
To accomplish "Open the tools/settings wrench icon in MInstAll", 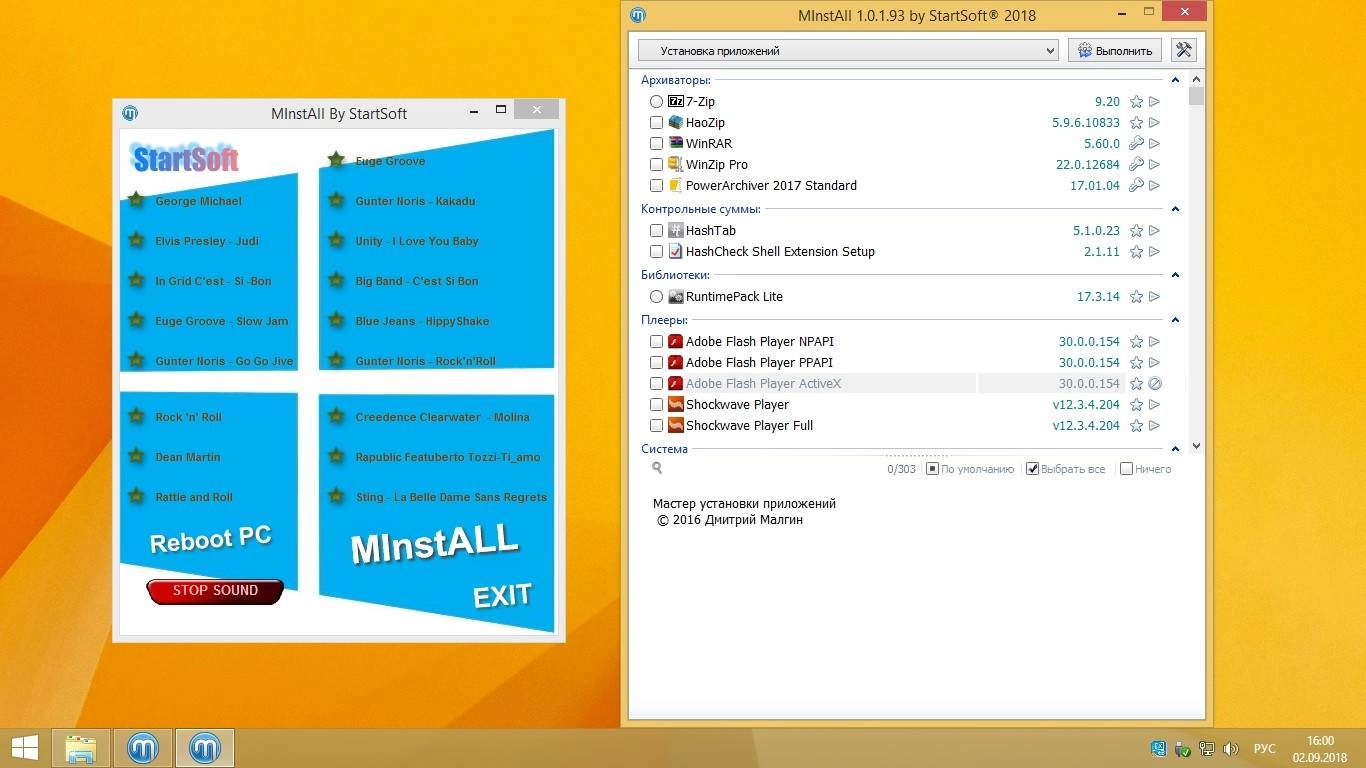I will [x=1183, y=50].
